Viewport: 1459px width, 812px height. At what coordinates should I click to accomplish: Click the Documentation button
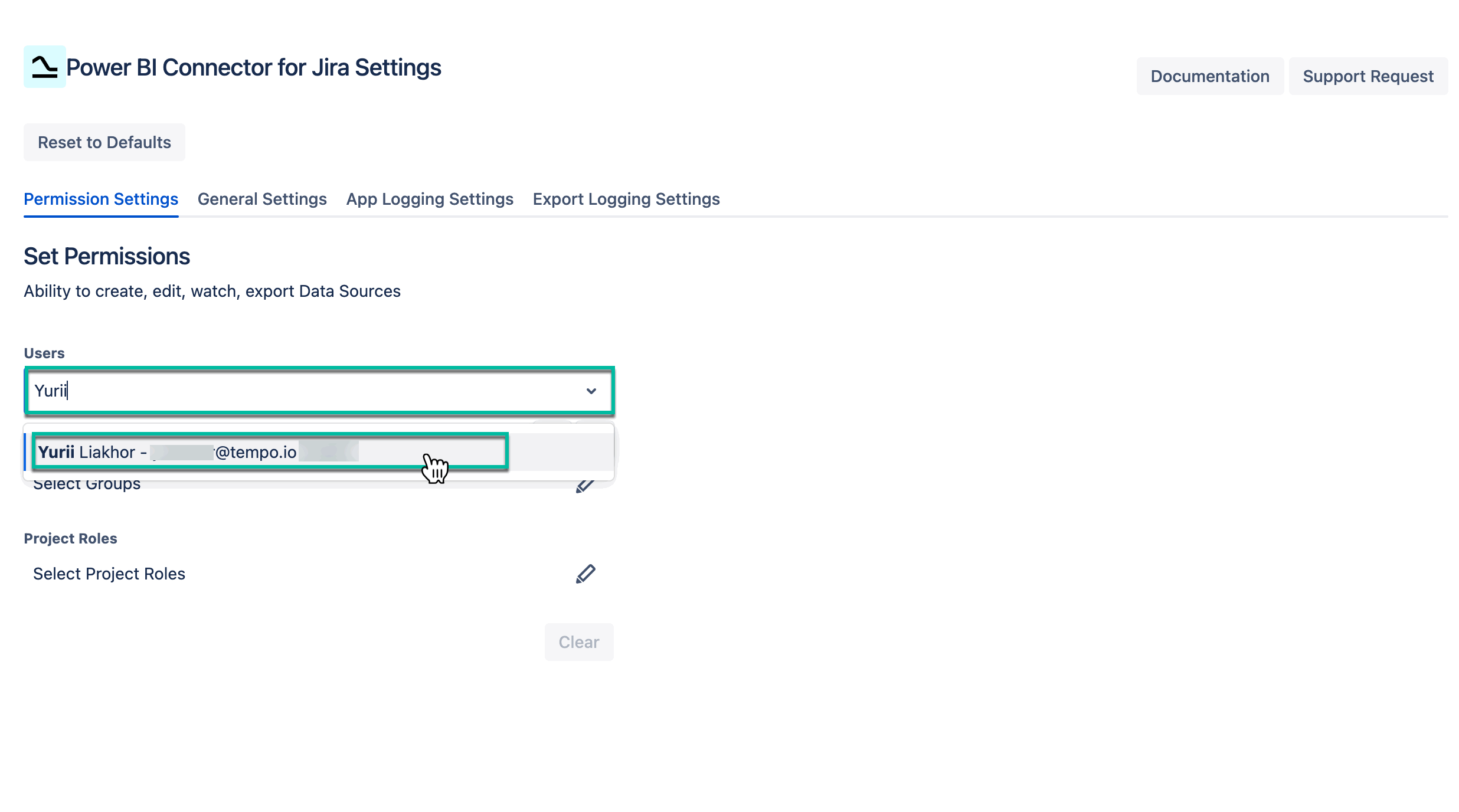point(1210,76)
